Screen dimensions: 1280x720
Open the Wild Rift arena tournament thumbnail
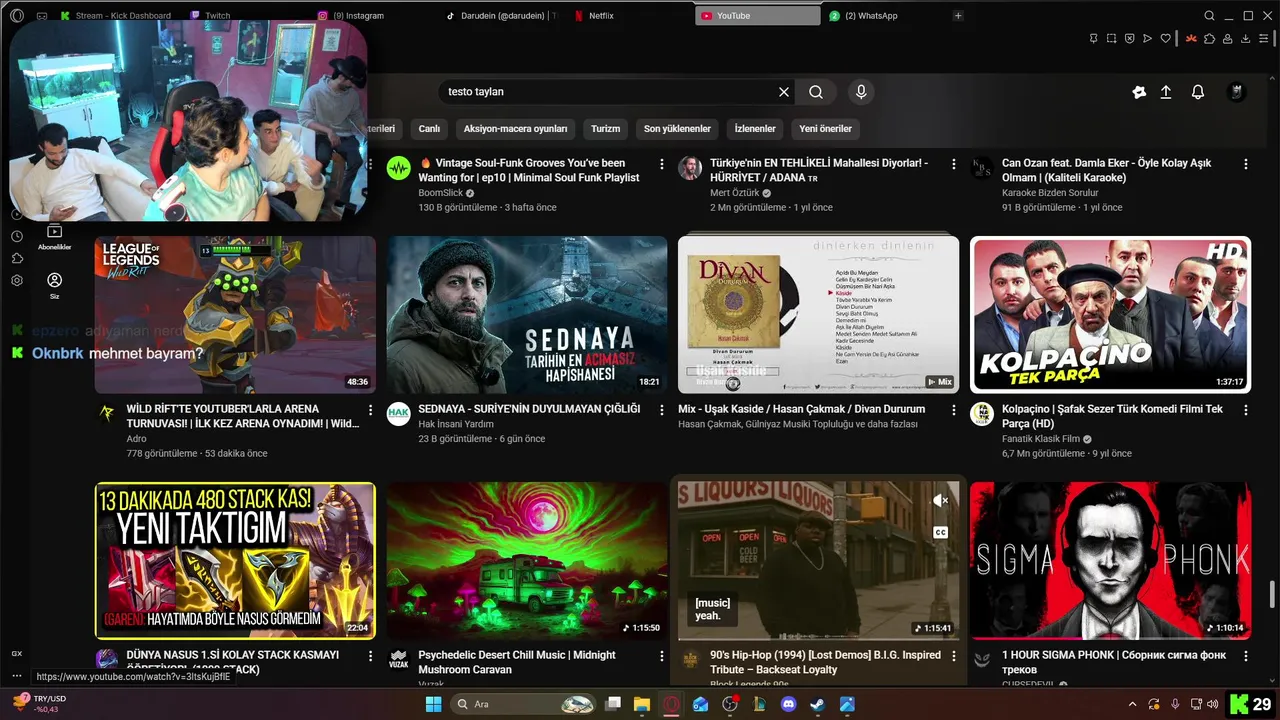coord(235,315)
